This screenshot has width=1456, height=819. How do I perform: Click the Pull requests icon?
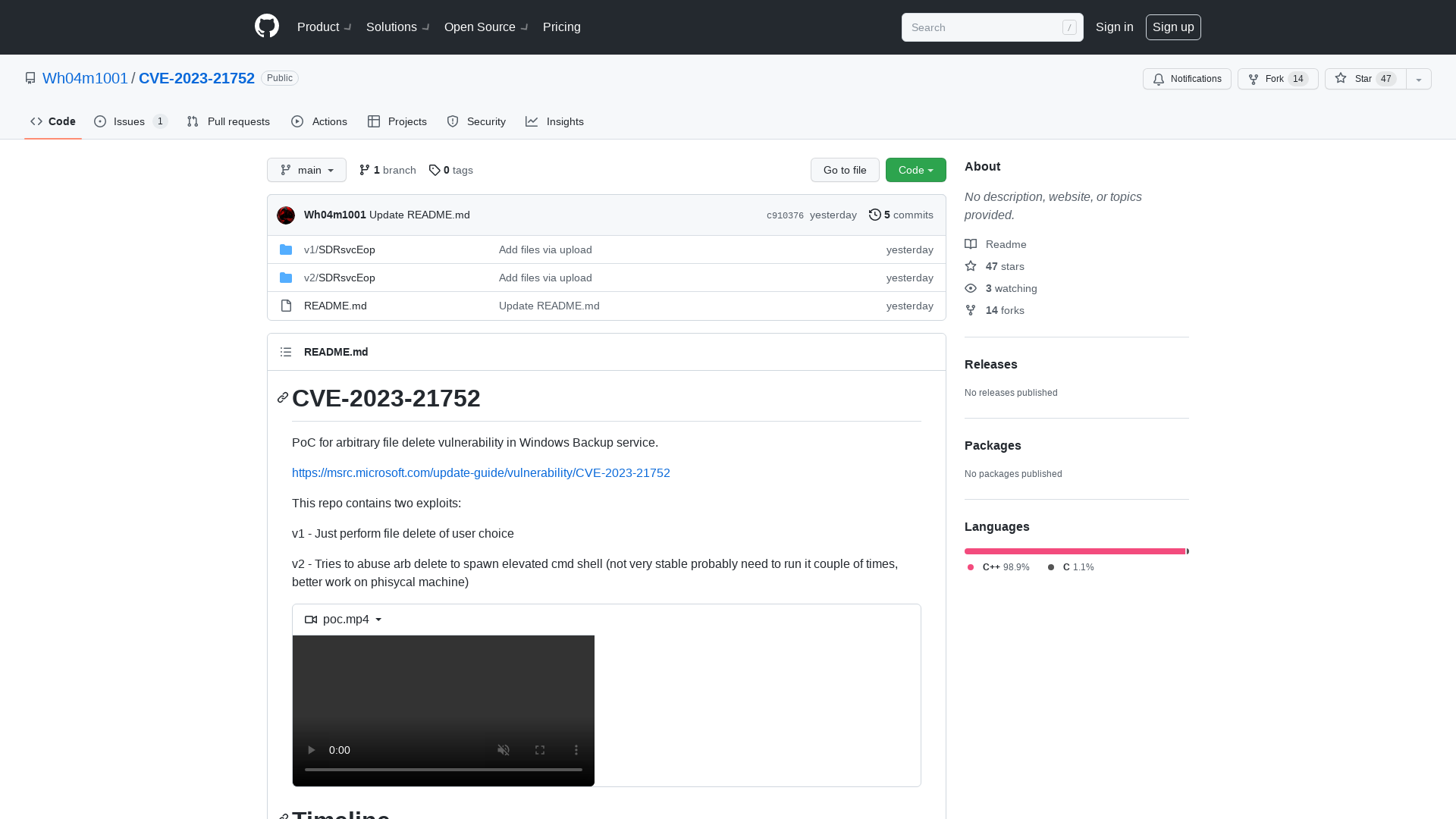193,121
